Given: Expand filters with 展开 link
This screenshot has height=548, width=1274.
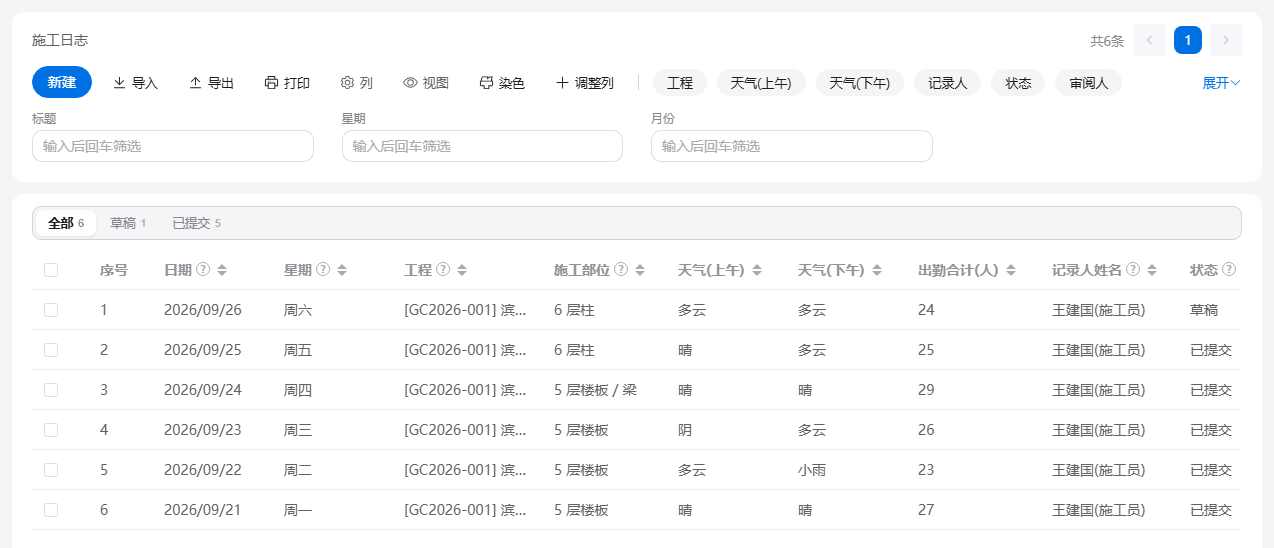Looking at the screenshot, I should (1221, 83).
